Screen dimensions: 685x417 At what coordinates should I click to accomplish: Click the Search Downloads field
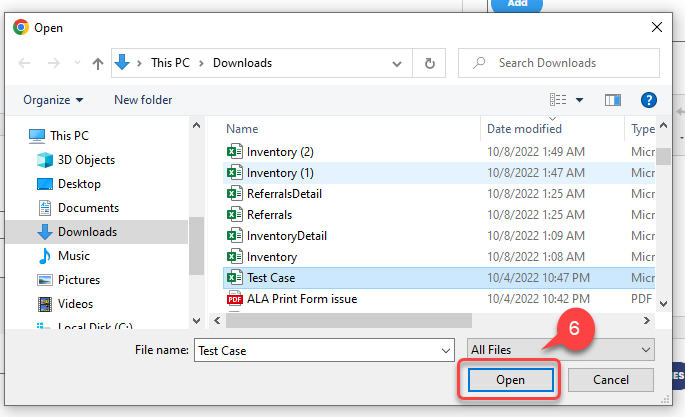click(559, 63)
